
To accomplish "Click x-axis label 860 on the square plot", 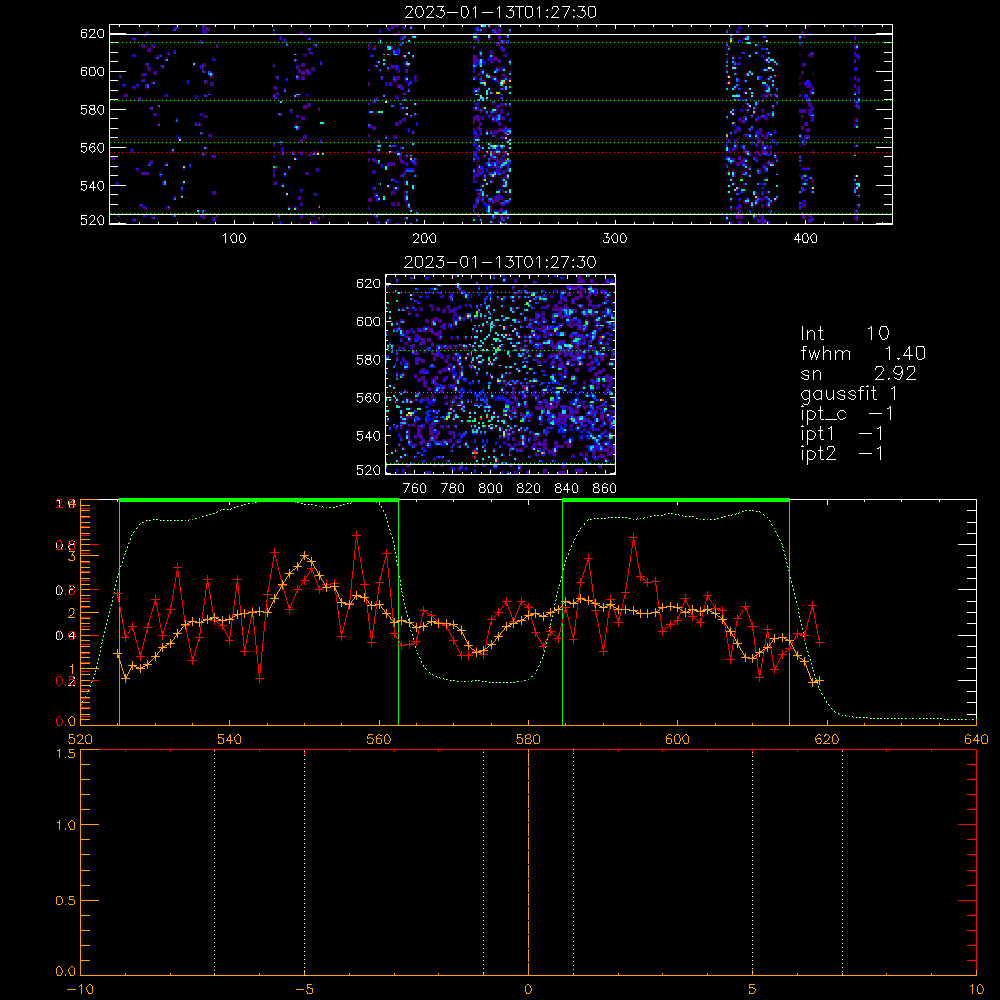I will (605, 489).
